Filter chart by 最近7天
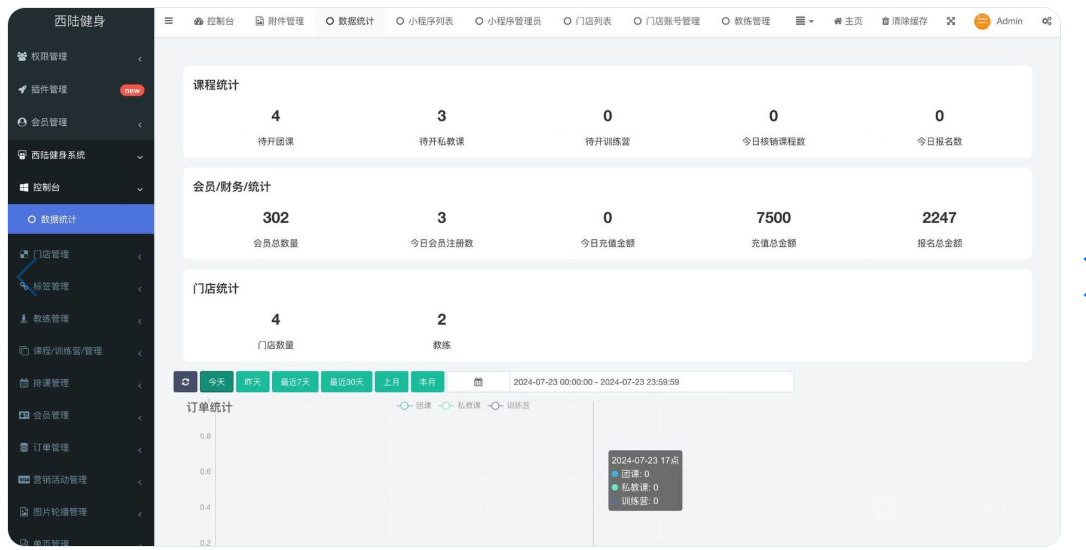1086x550 pixels. pyautogui.click(x=295, y=382)
